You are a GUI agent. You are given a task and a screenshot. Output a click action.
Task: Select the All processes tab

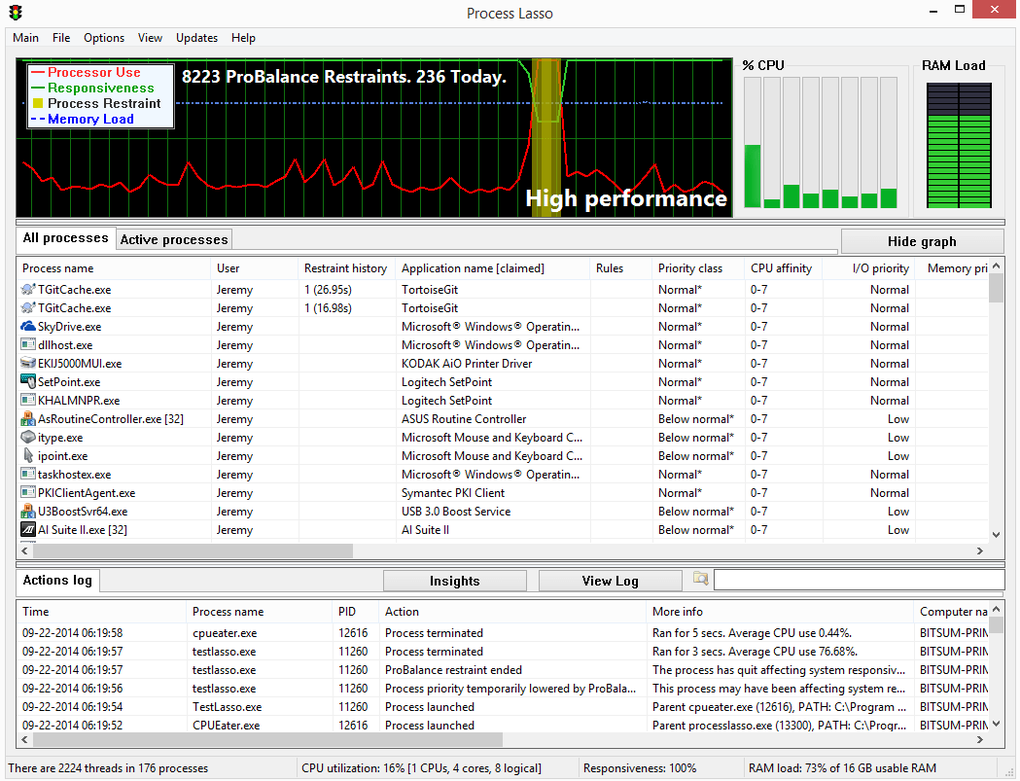[x=64, y=238]
